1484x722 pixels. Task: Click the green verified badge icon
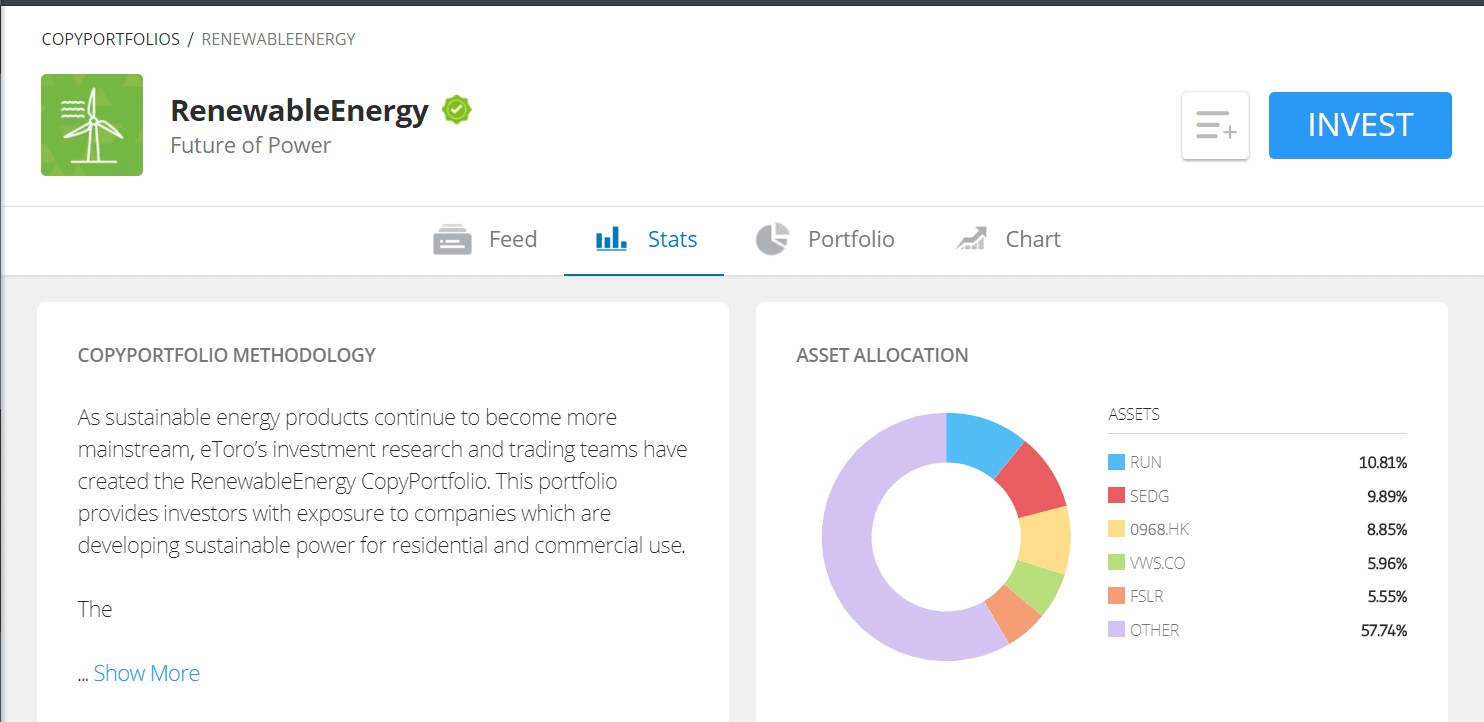457,110
